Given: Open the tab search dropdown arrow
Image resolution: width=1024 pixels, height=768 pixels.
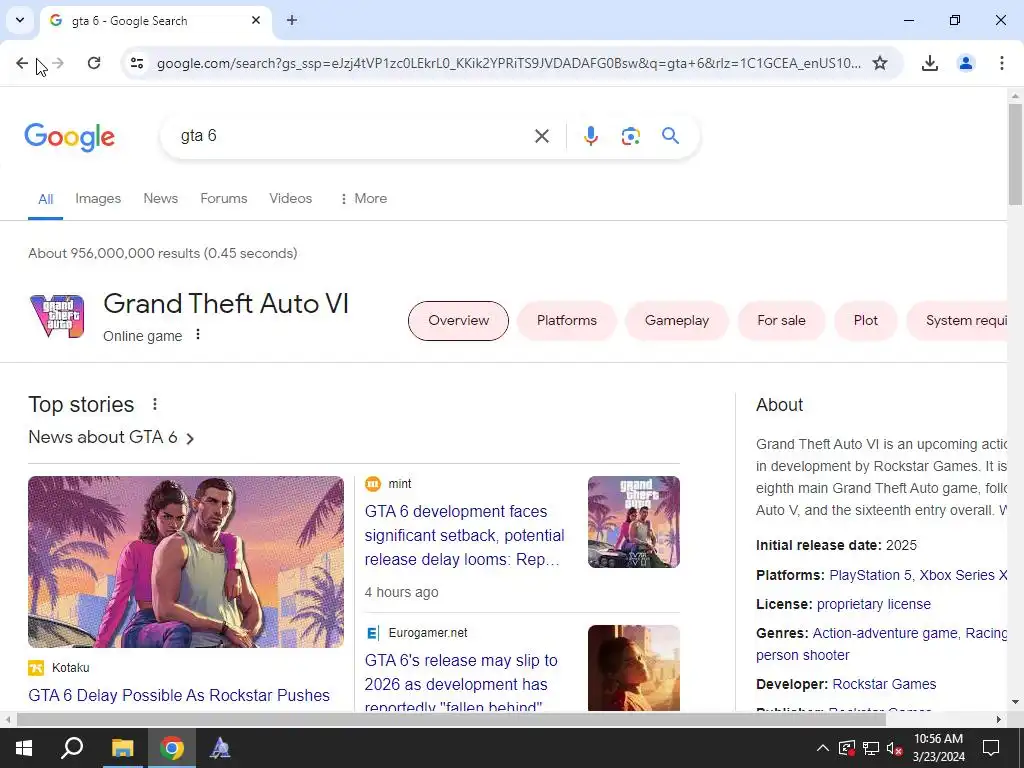Looking at the screenshot, I should coord(20,20).
